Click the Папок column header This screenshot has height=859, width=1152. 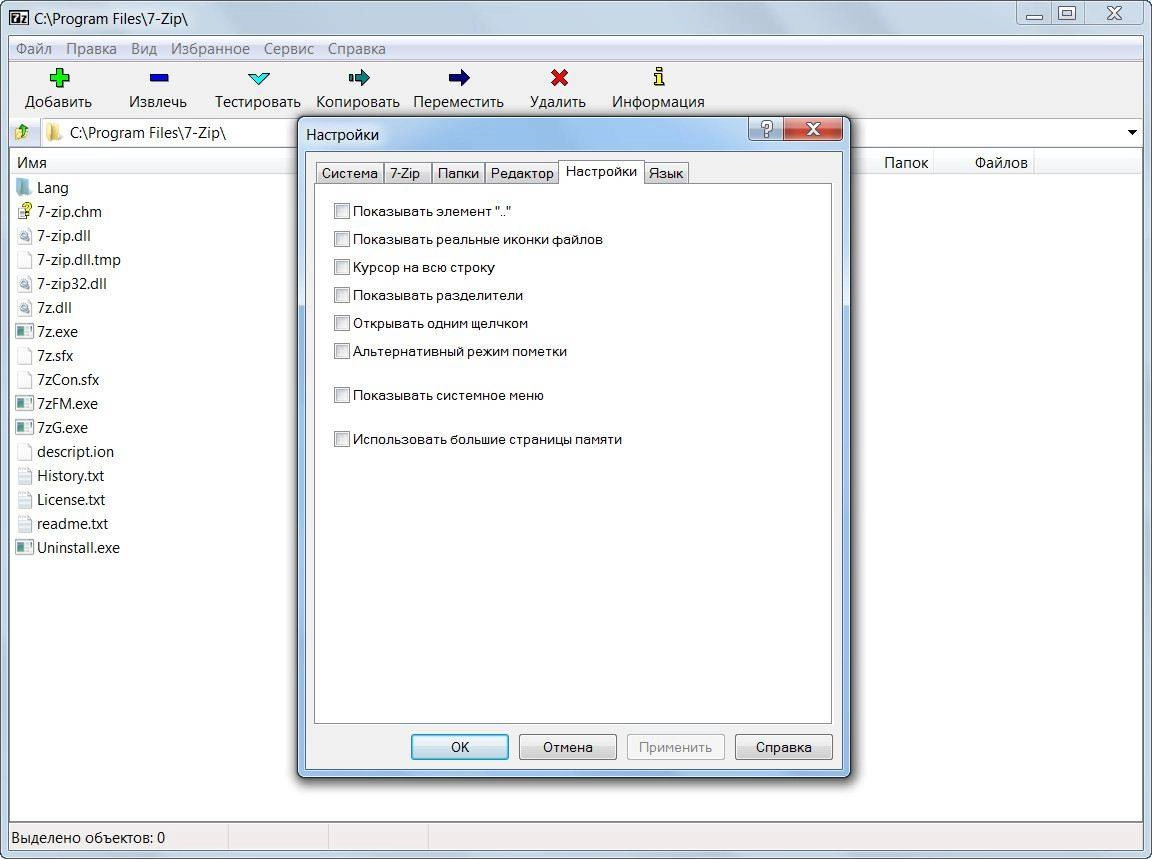pos(906,162)
